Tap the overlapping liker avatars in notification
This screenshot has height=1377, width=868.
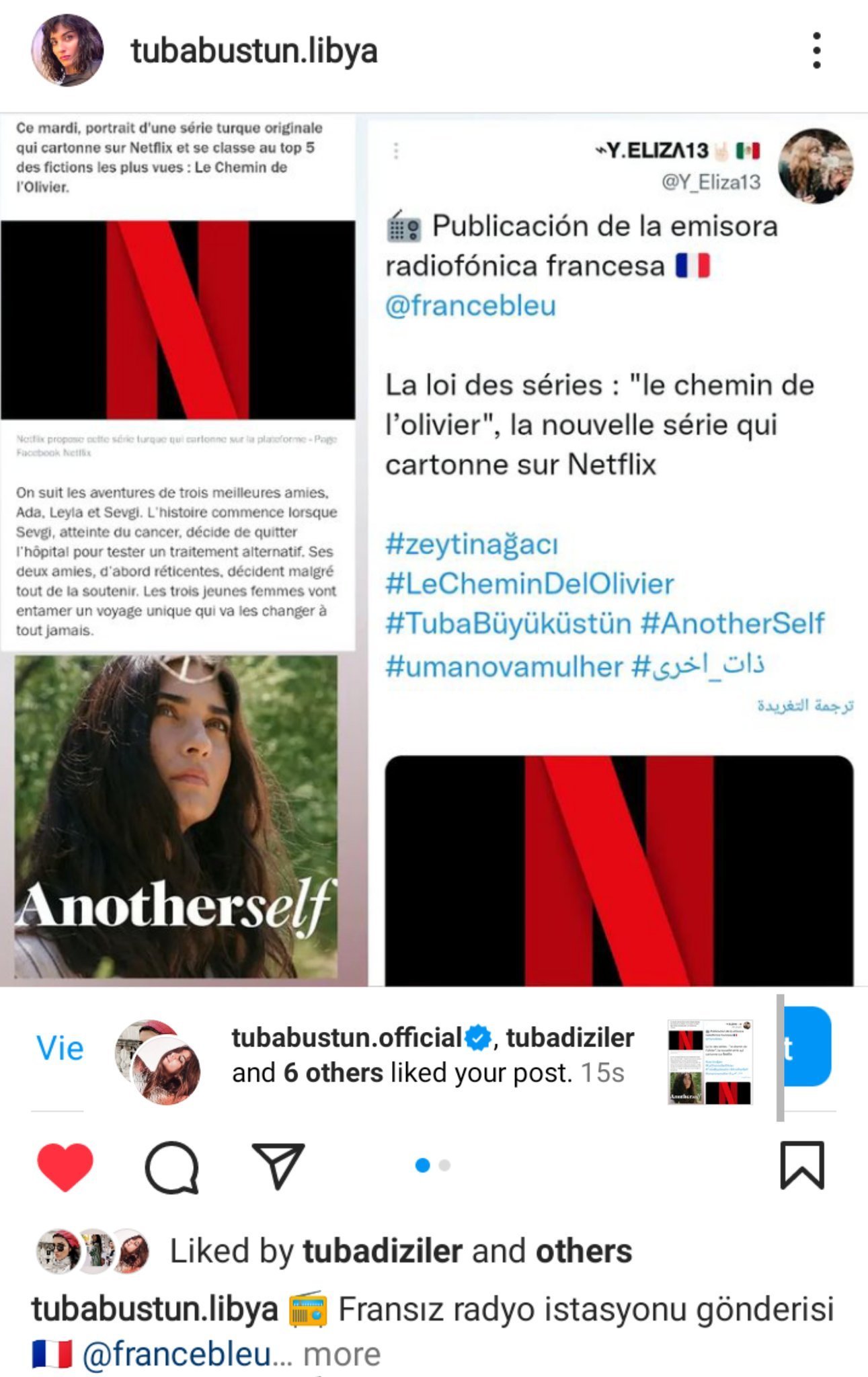click(x=158, y=1062)
